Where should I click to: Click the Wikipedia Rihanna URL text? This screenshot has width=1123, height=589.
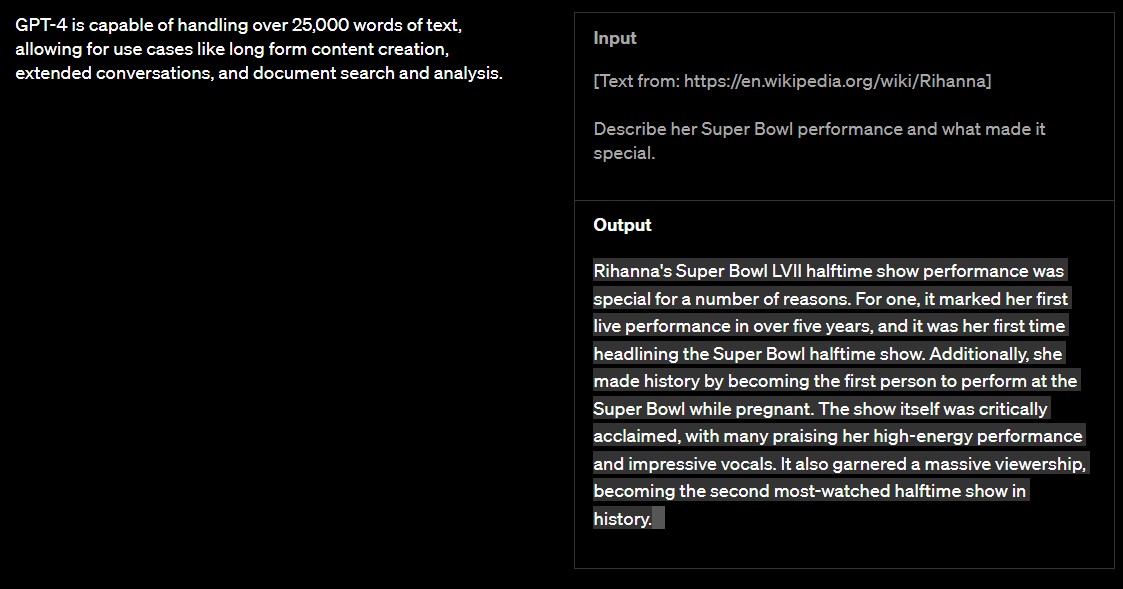(836, 81)
